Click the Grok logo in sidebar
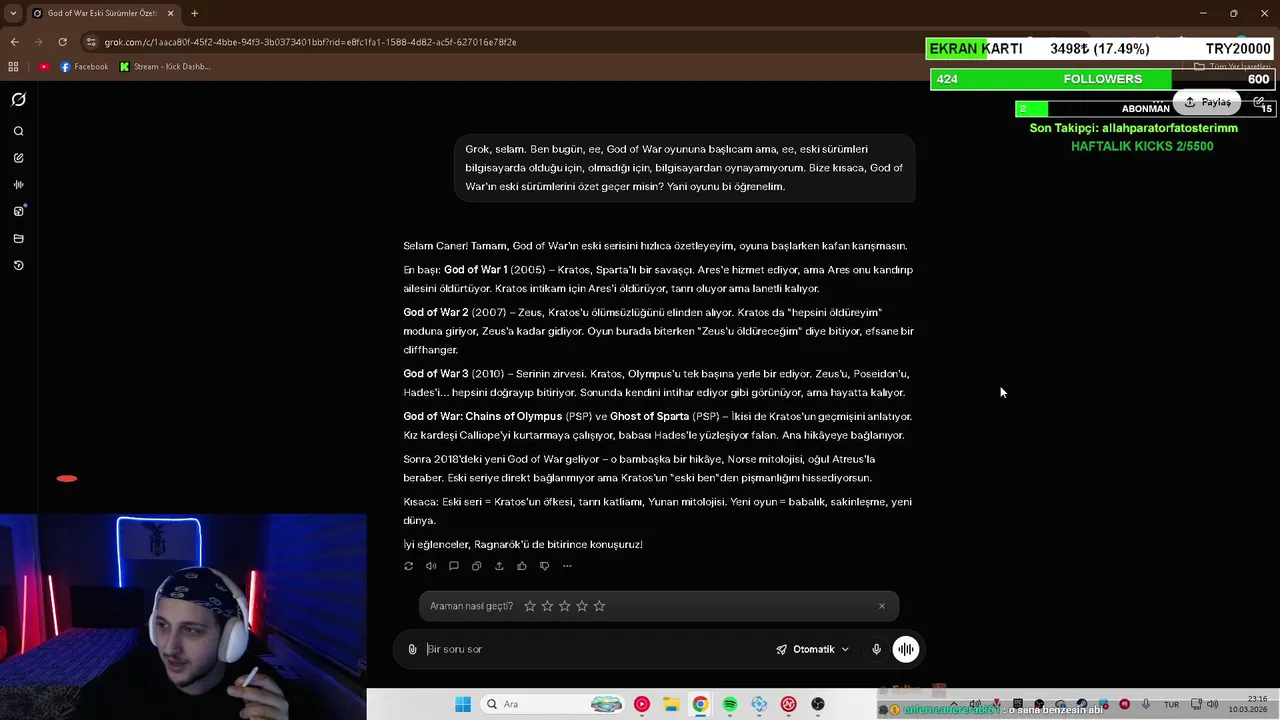This screenshot has height=720, width=1280. [18, 100]
